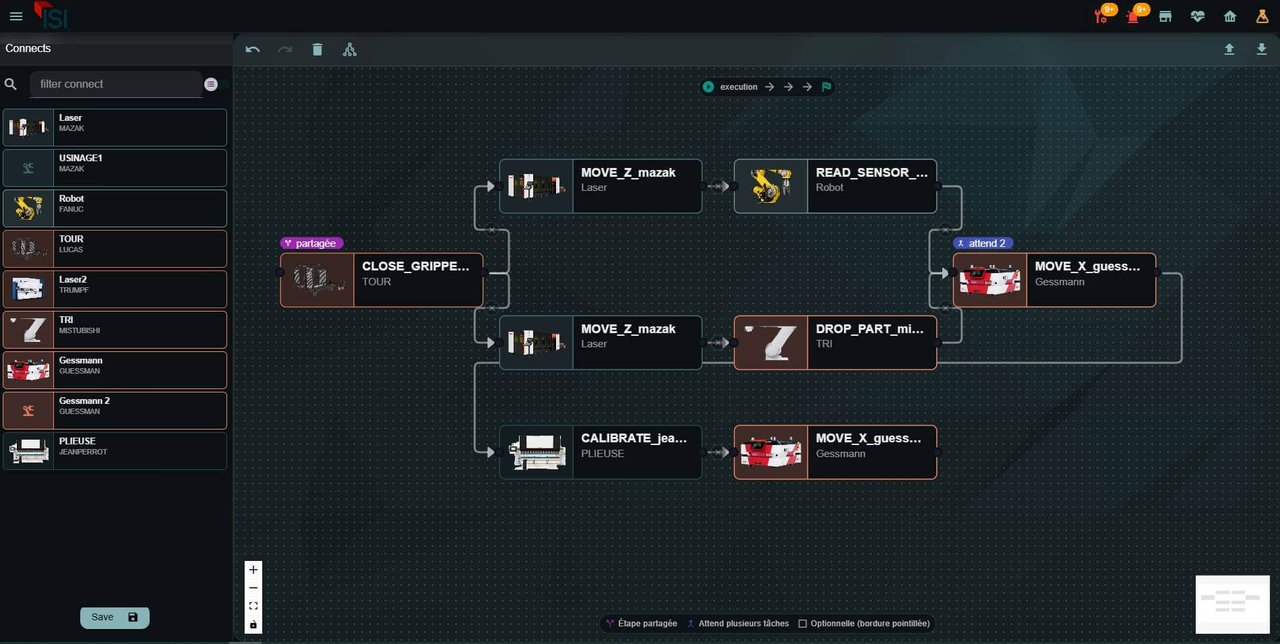Open the heartbeat health monitor icon
1280x644 pixels.
click(1198, 16)
